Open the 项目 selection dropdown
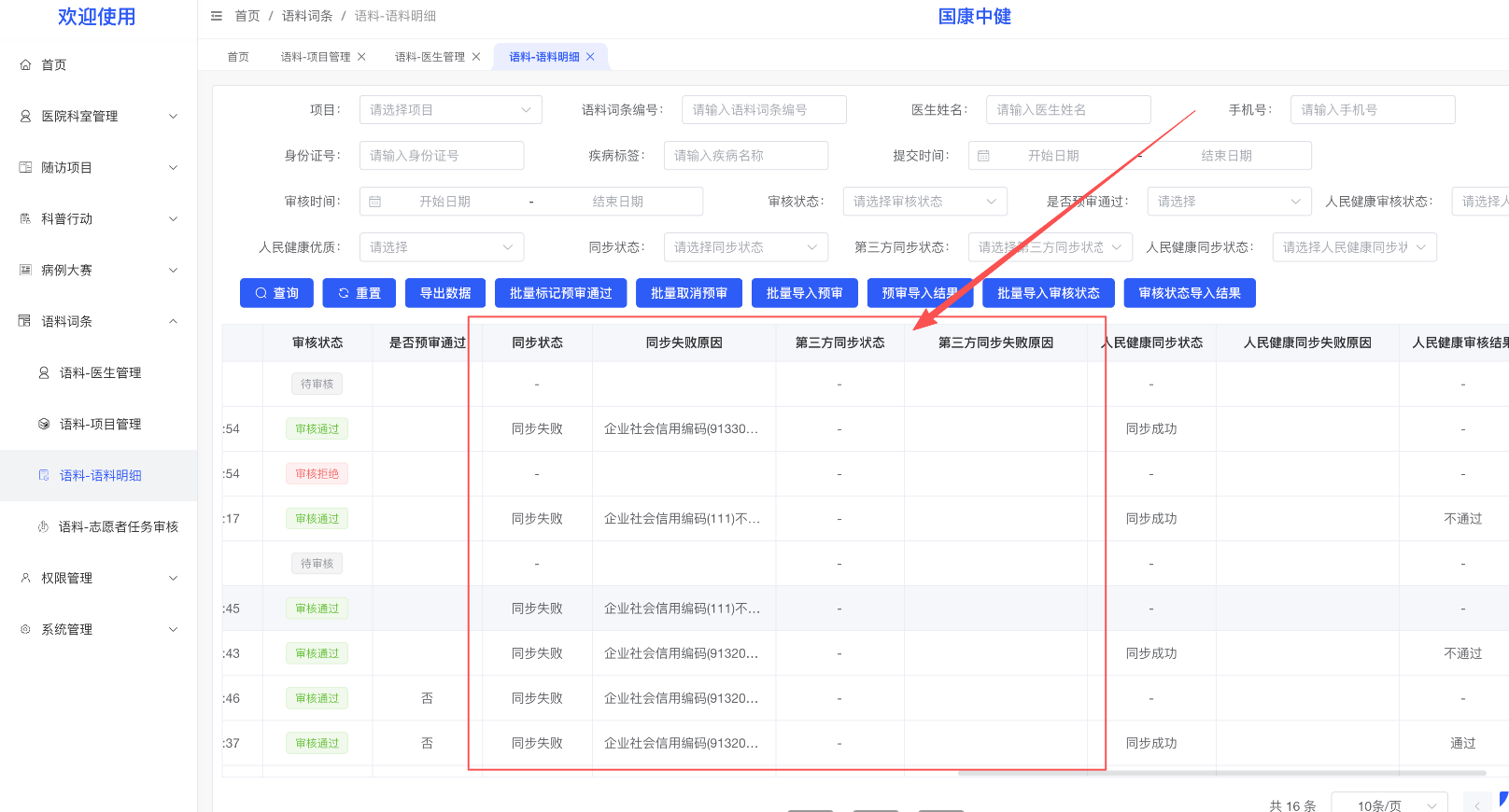Viewport: 1509px width, 812px height. (x=450, y=110)
